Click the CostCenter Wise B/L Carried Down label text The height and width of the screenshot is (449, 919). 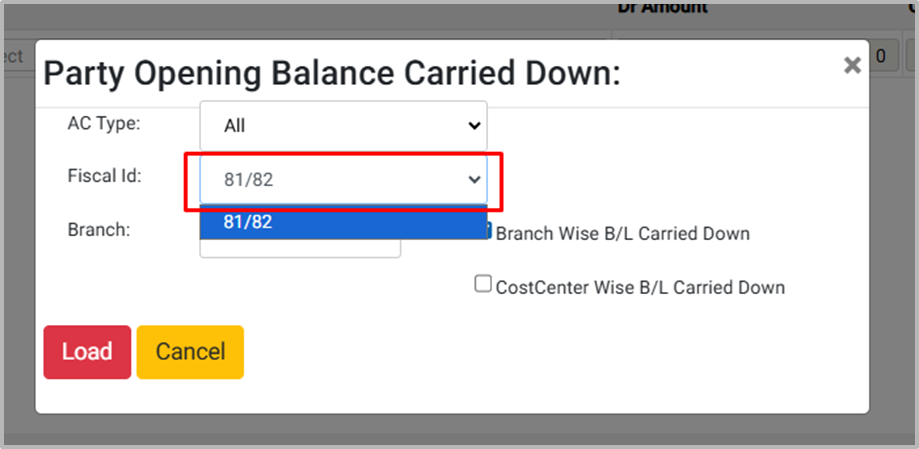point(640,288)
